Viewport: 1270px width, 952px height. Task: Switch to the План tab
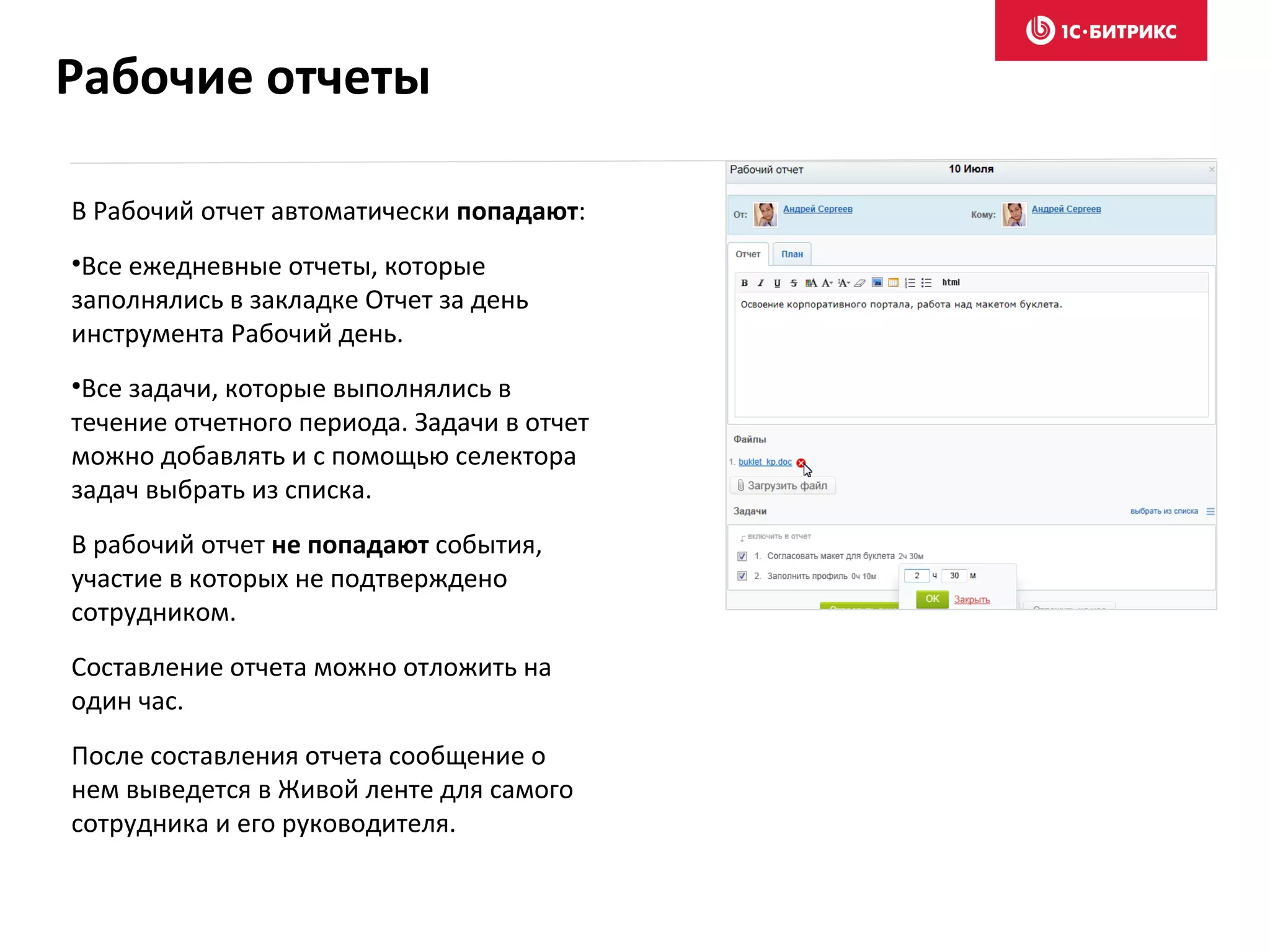click(x=792, y=254)
